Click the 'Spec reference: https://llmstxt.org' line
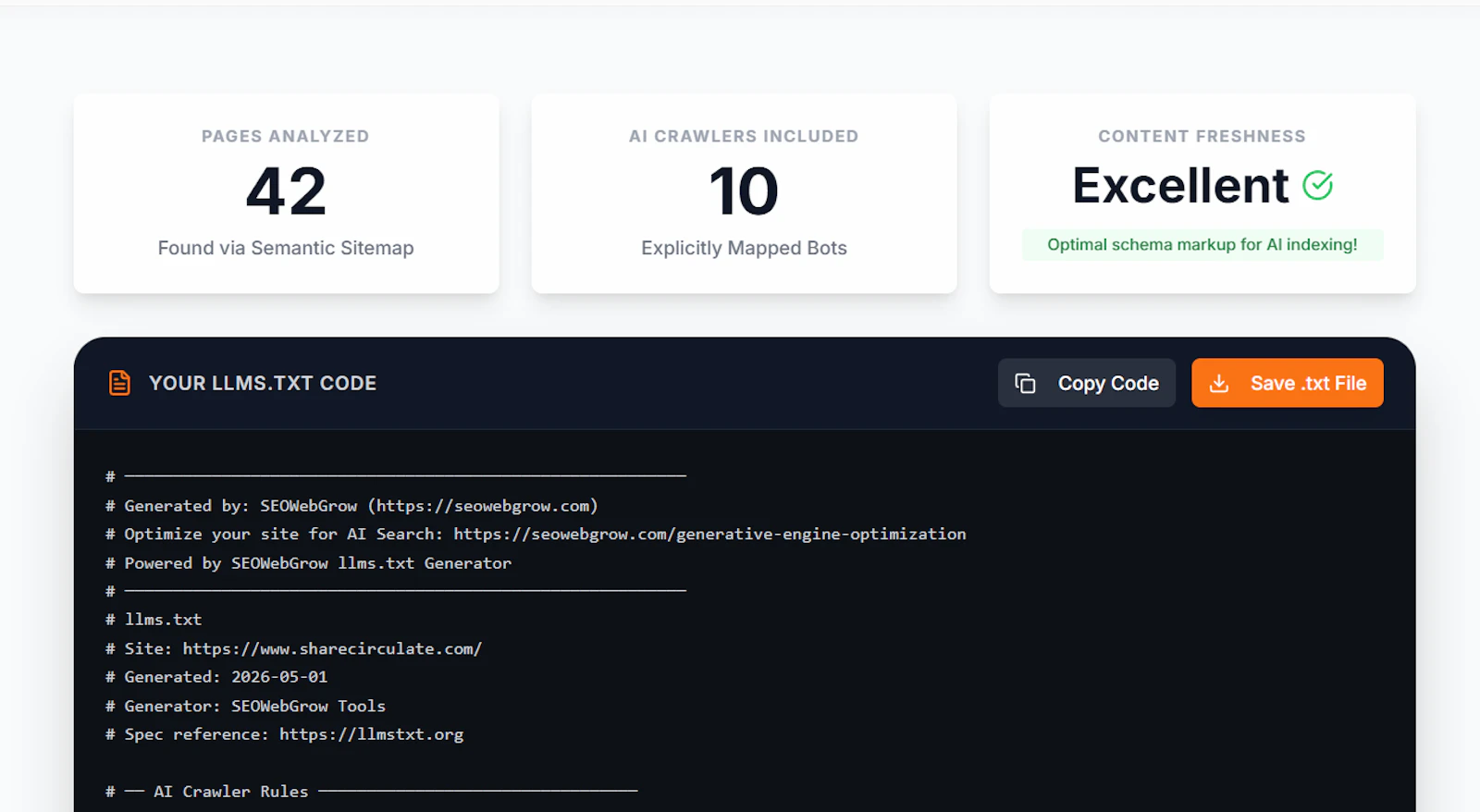Viewport: 1480px width, 812px height. (284, 734)
